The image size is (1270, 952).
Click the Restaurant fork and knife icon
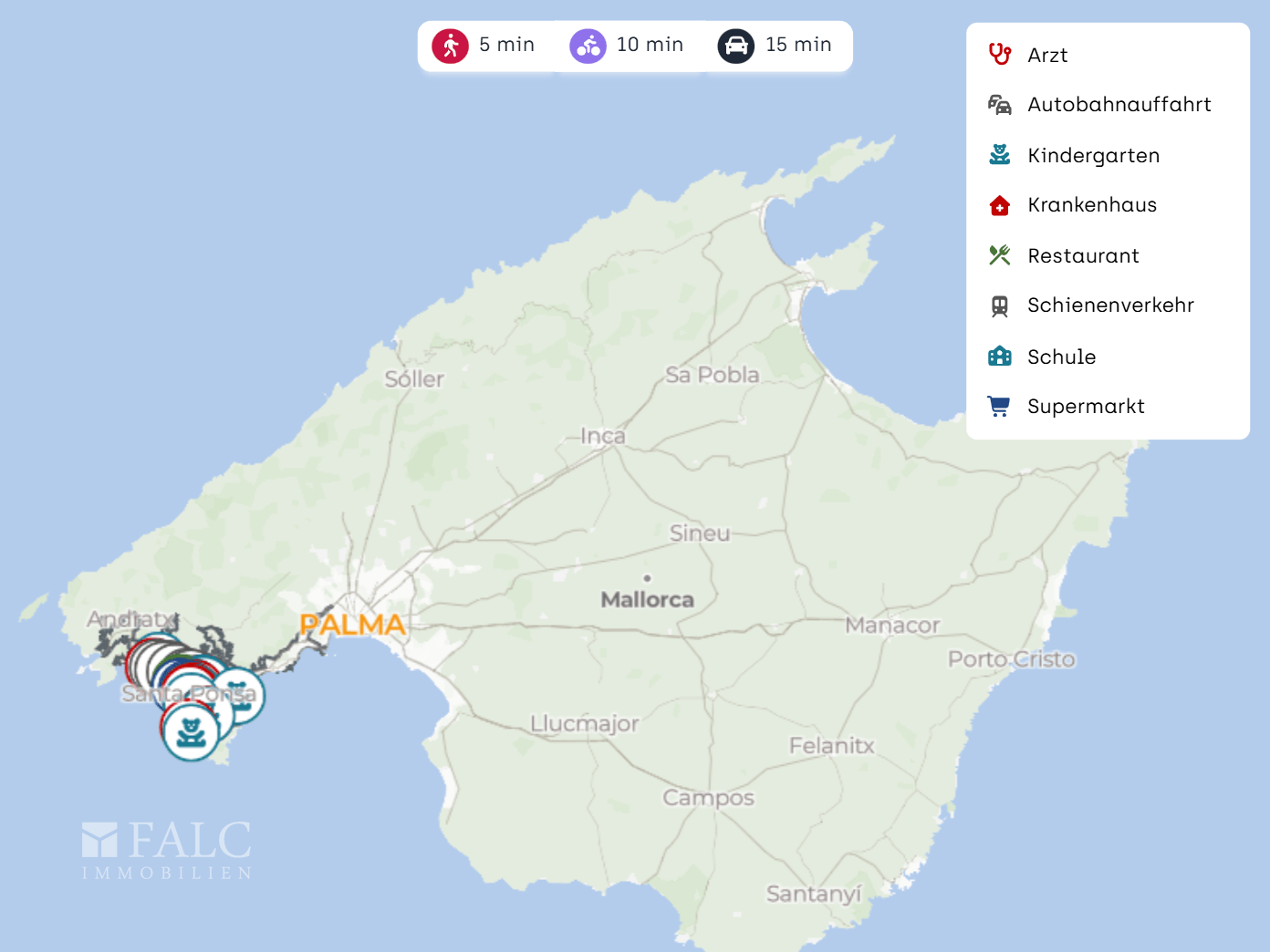pyautogui.click(x=1000, y=255)
